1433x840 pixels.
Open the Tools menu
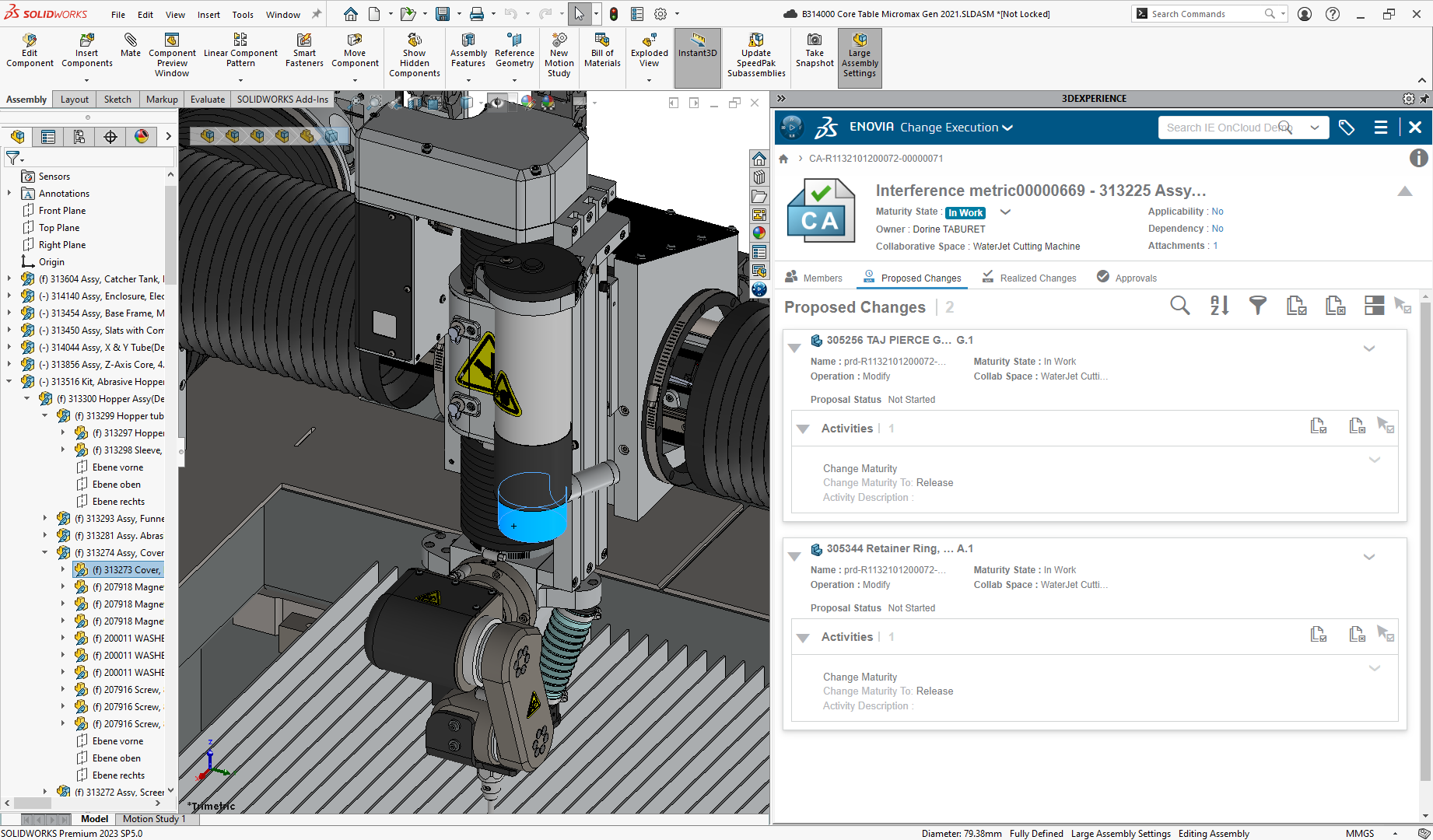pyautogui.click(x=243, y=14)
